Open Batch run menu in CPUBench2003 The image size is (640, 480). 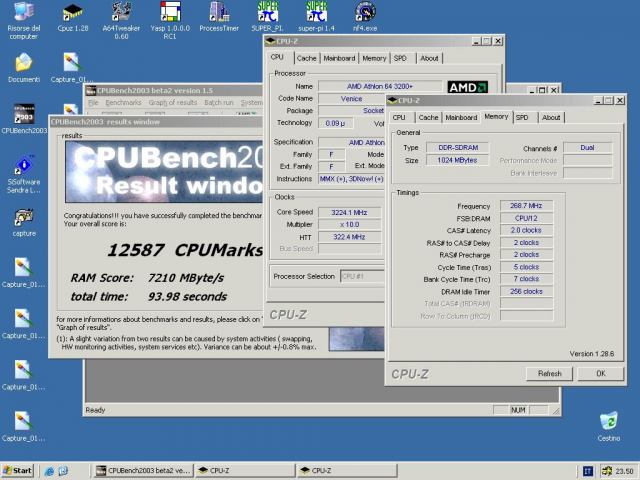[219, 102]
